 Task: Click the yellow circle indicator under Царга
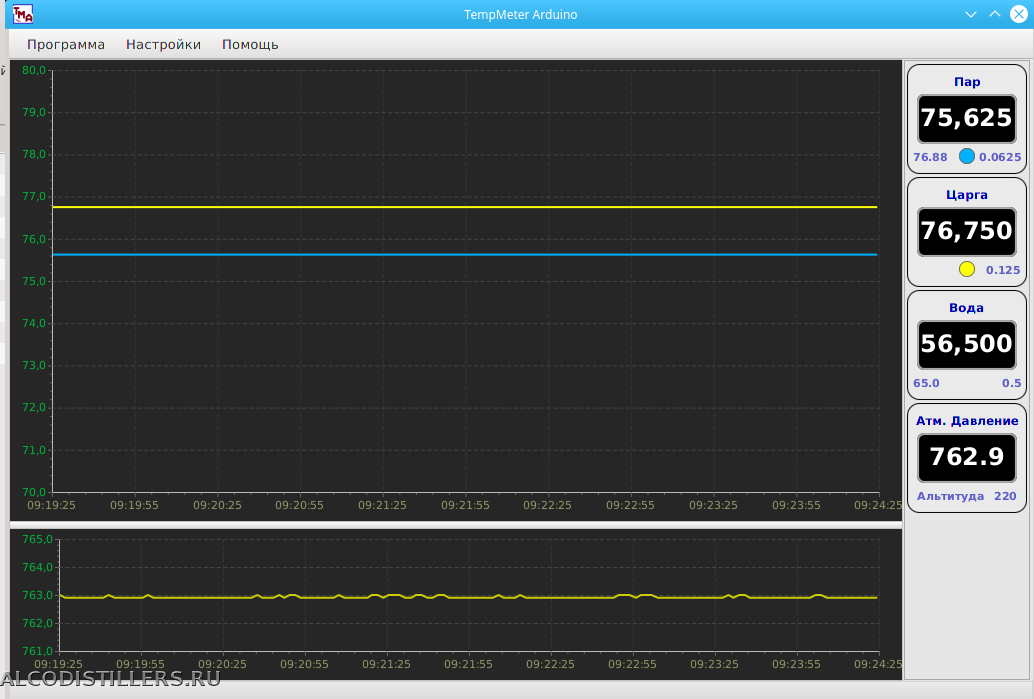(x=967, y=269)
